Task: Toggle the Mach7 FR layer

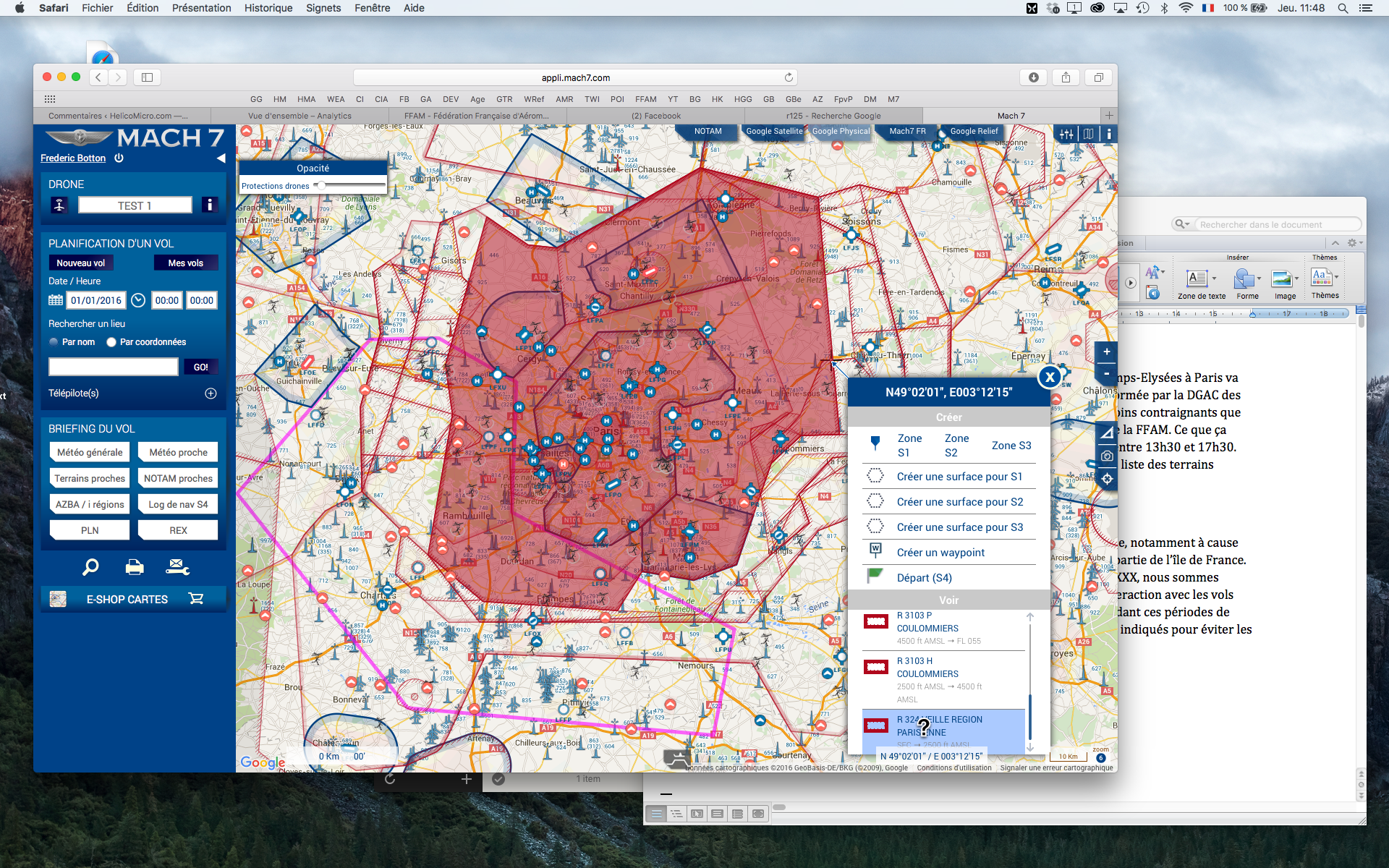Action: click(x=907, y=132)
